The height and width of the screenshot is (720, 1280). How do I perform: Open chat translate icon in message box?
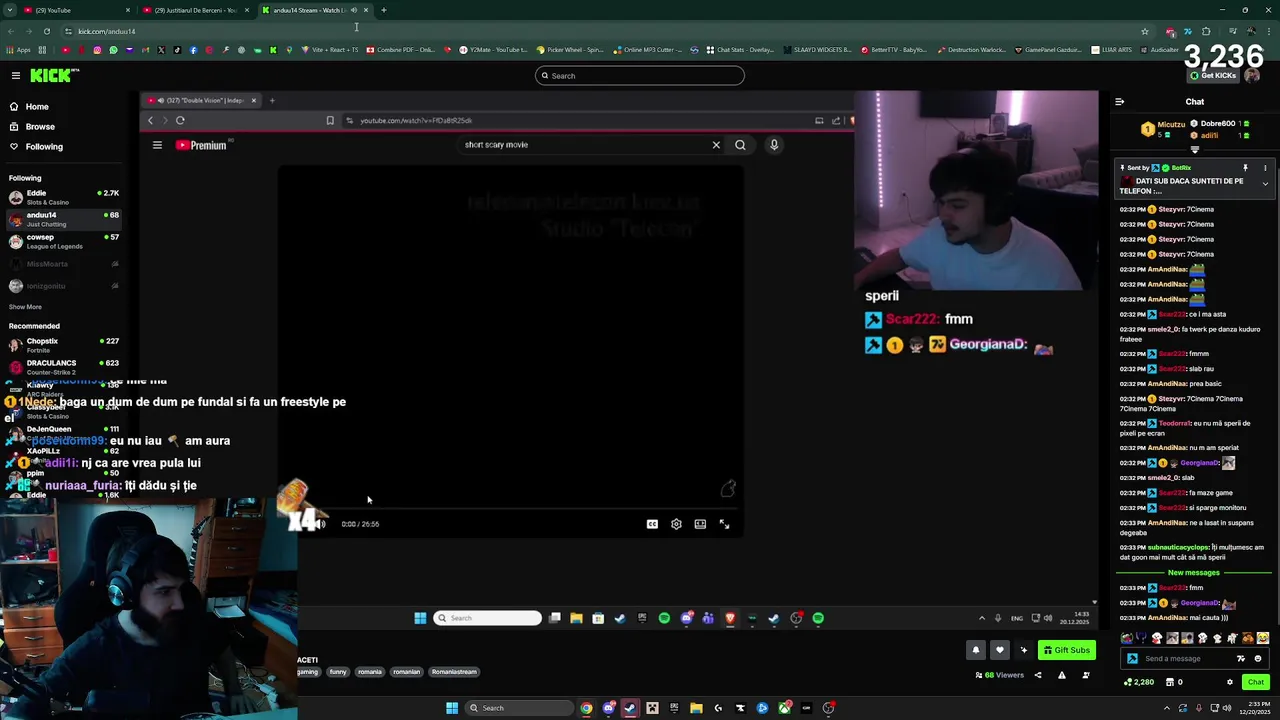(1241, 659)
